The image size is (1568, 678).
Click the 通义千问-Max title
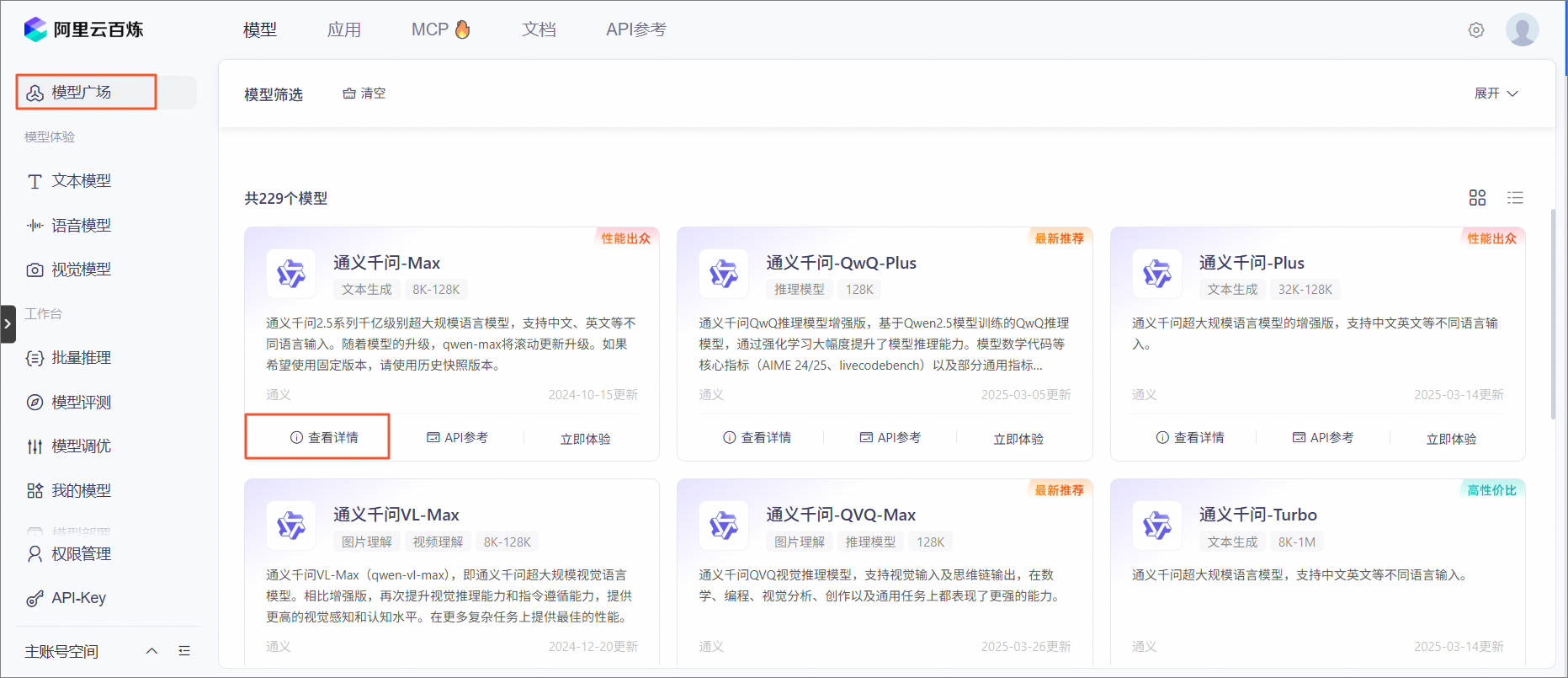(386, 263)
